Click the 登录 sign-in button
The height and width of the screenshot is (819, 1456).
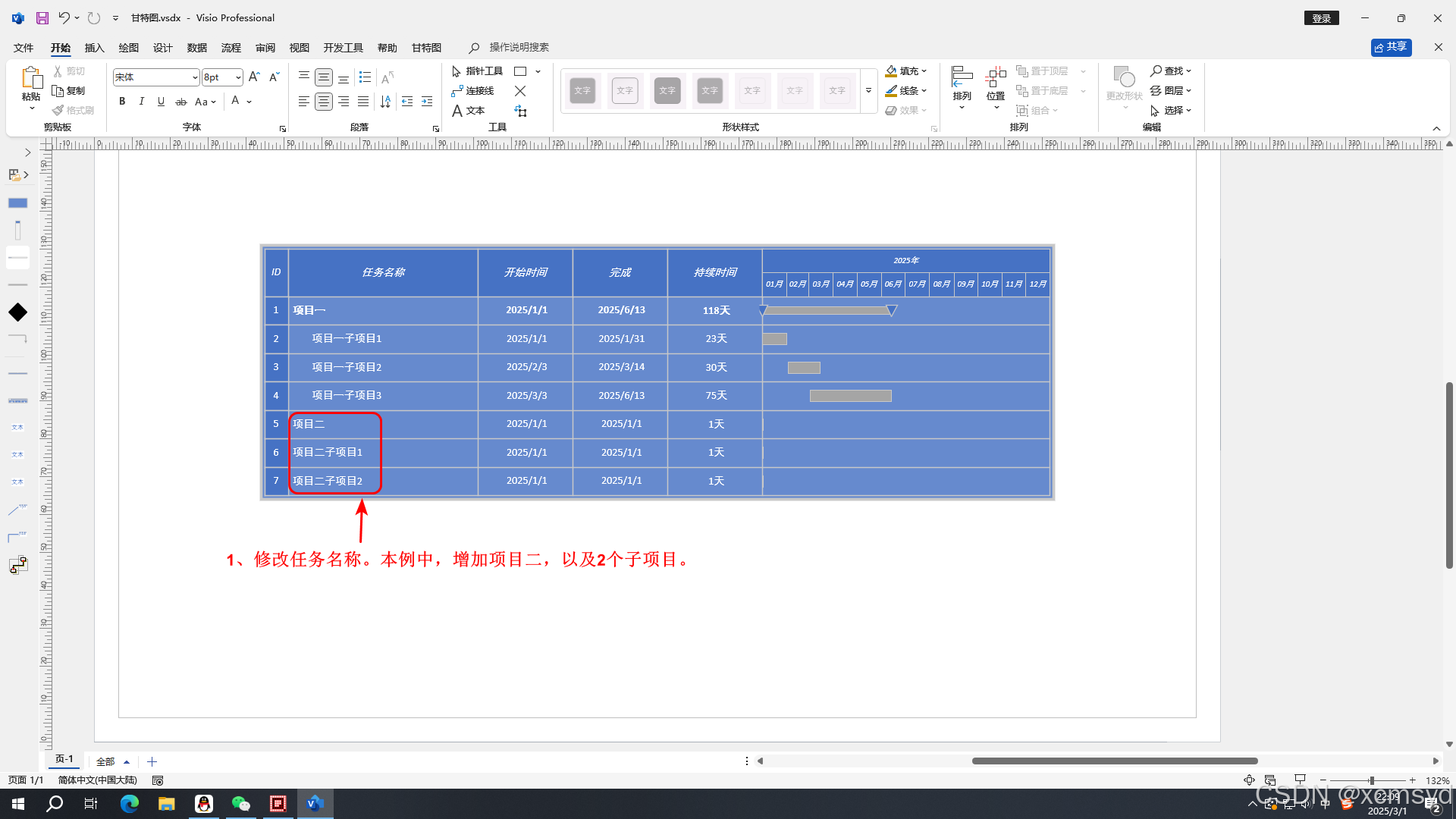(1321, 18)
